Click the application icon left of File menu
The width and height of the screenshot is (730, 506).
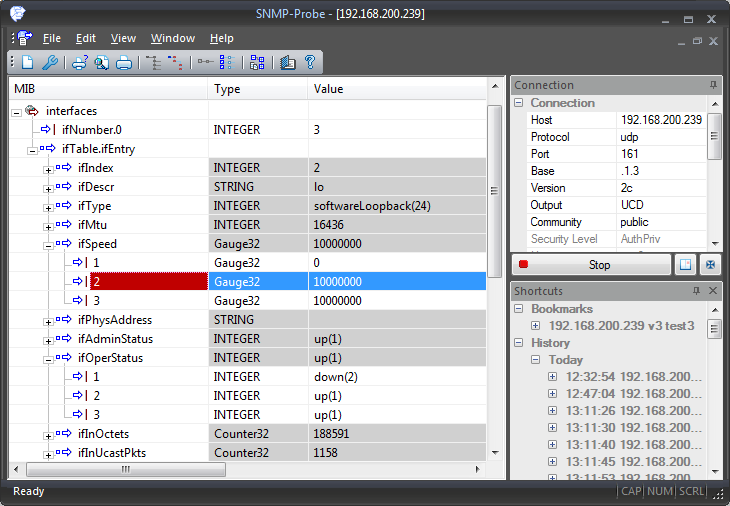click(25, 38)
